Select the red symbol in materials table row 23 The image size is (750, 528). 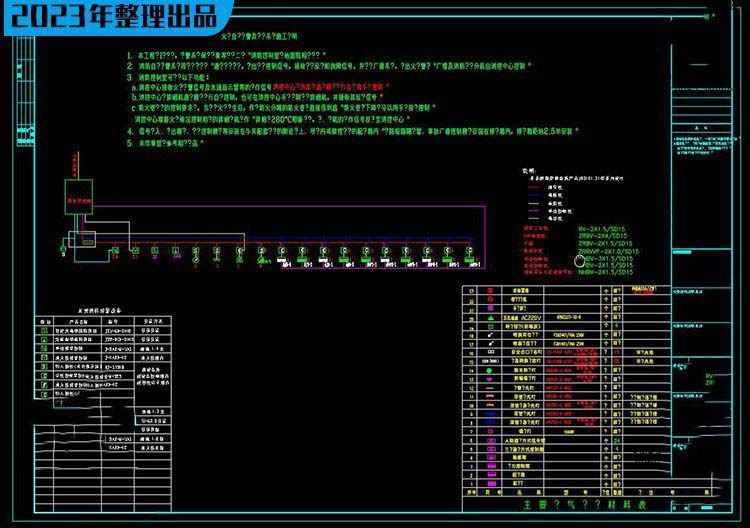pyautogui.click(x=491, y=290)
